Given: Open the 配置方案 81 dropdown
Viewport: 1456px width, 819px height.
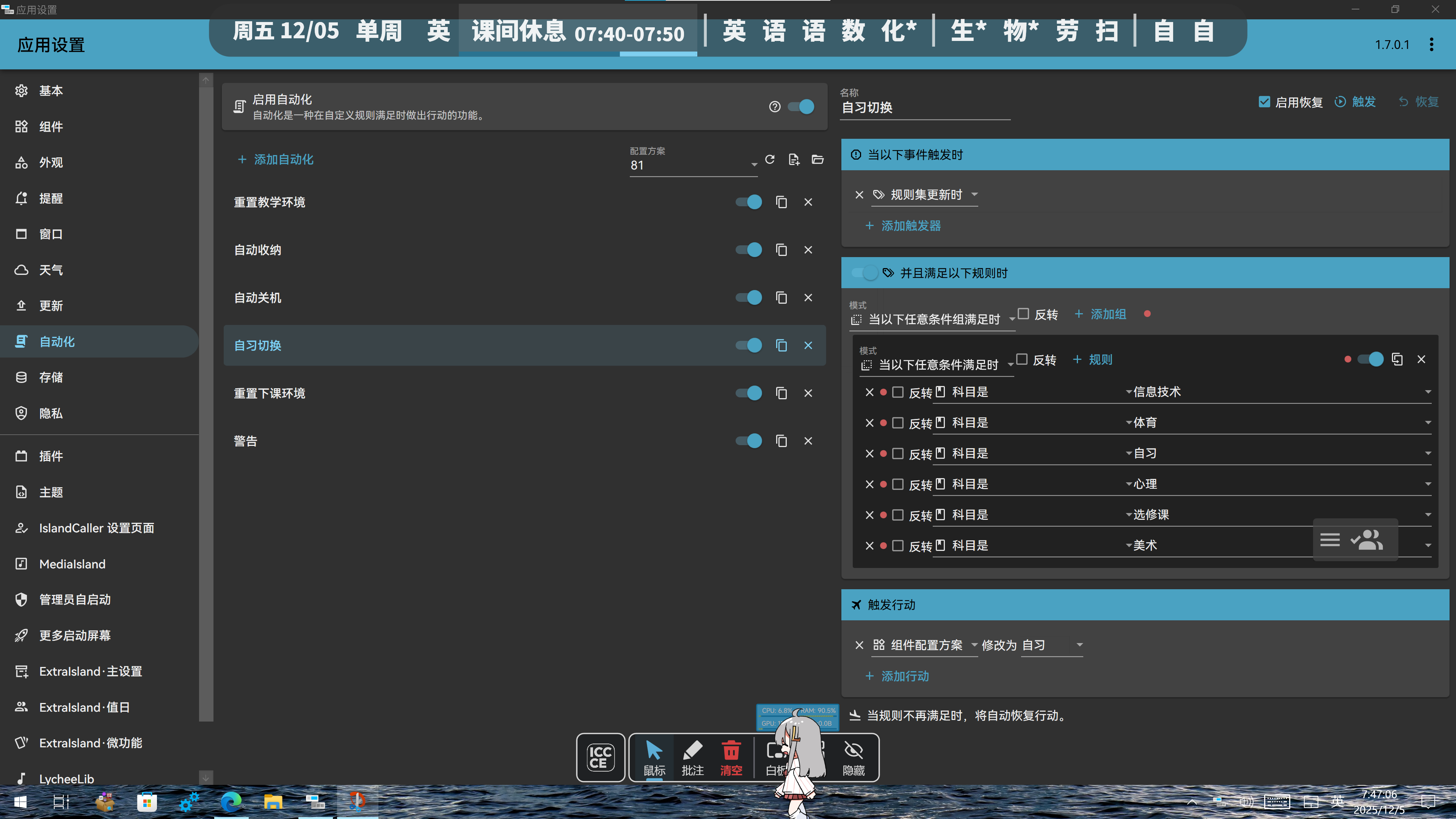Looking at the screenshot, I should click(x=693, y=165).
